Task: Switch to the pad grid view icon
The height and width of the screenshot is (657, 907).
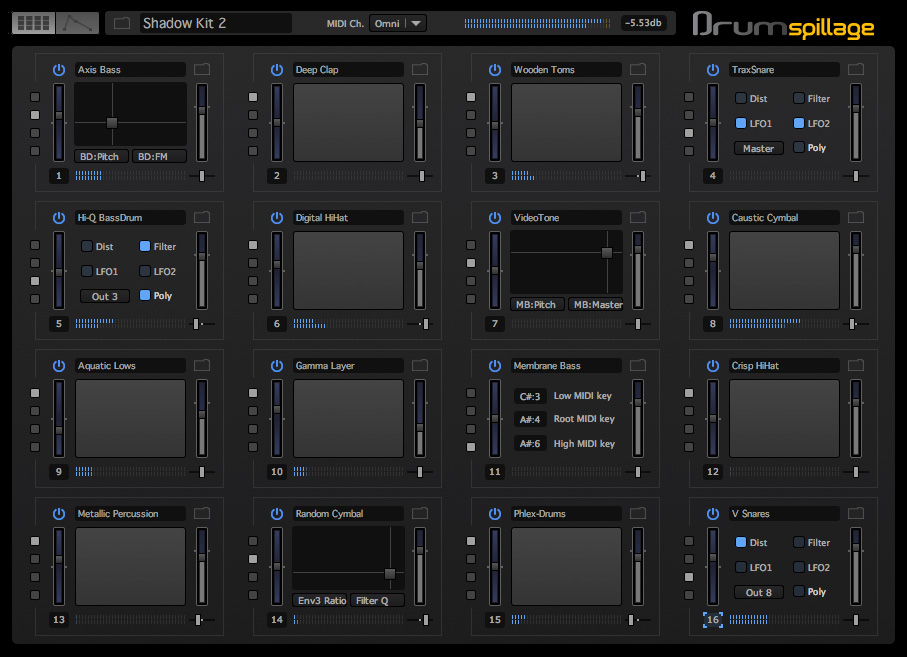Action: click(x=34, y=23)
